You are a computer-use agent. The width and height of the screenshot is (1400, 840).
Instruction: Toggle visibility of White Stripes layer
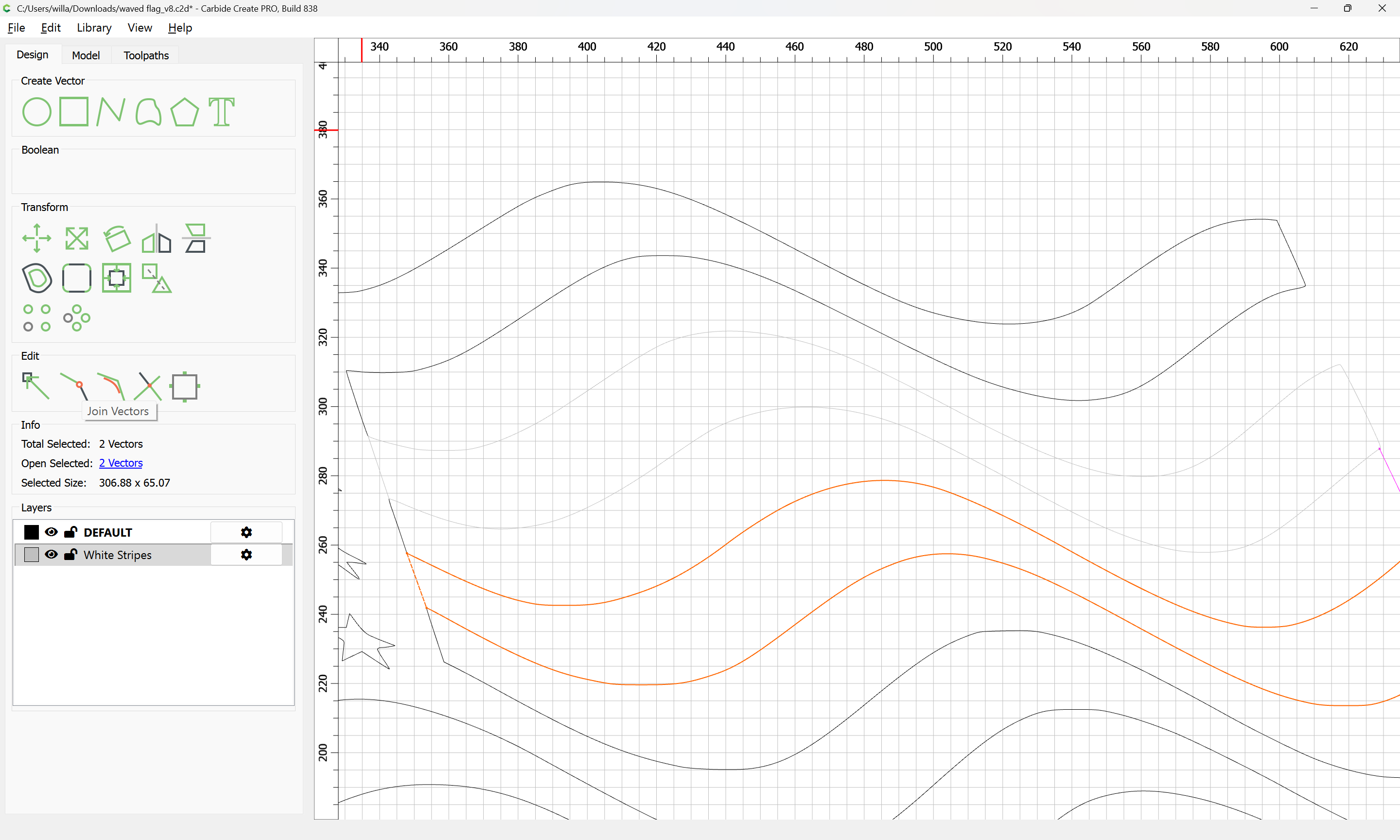[x=52, y=555]
